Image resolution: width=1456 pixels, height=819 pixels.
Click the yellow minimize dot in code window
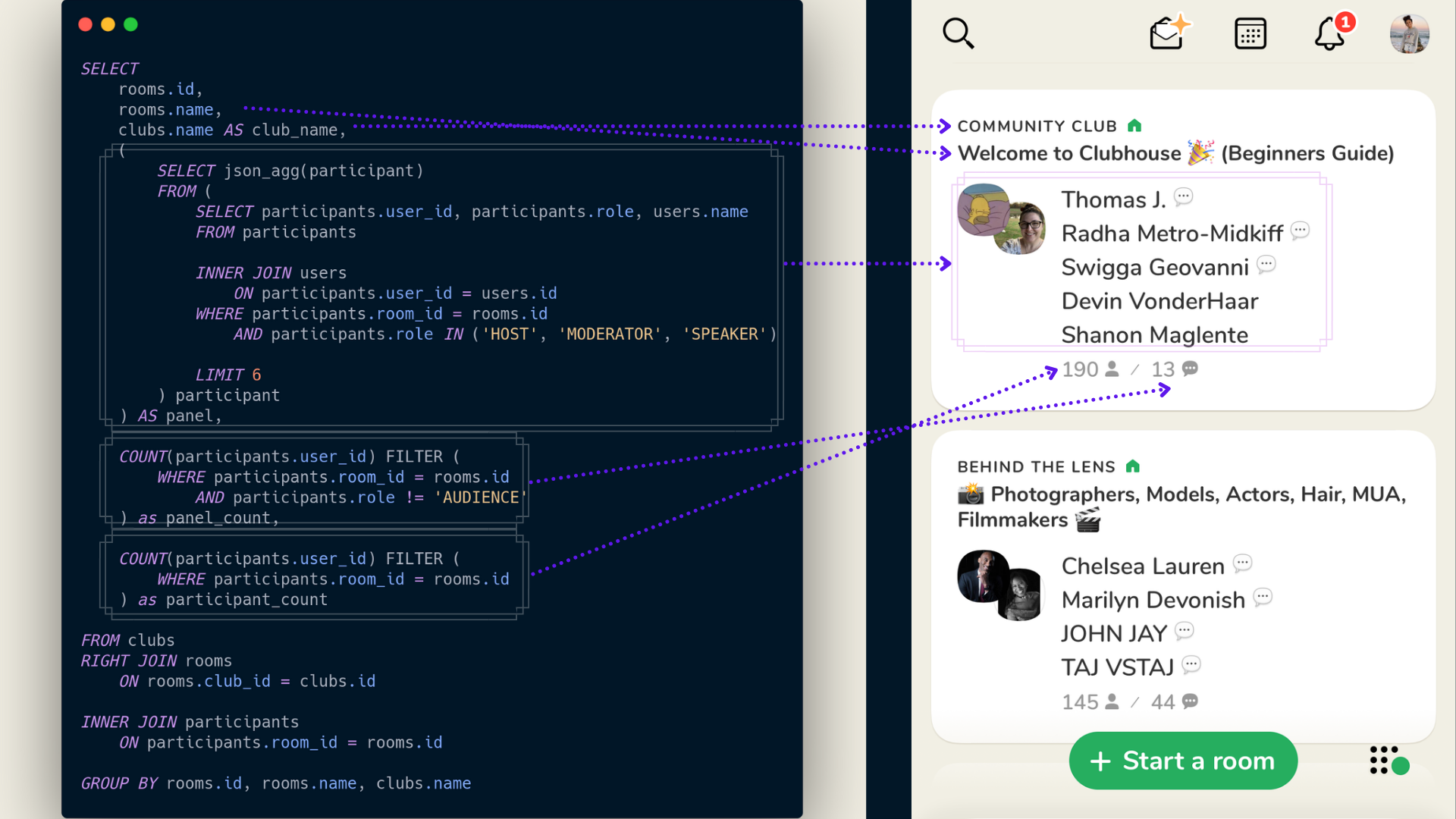108,24
